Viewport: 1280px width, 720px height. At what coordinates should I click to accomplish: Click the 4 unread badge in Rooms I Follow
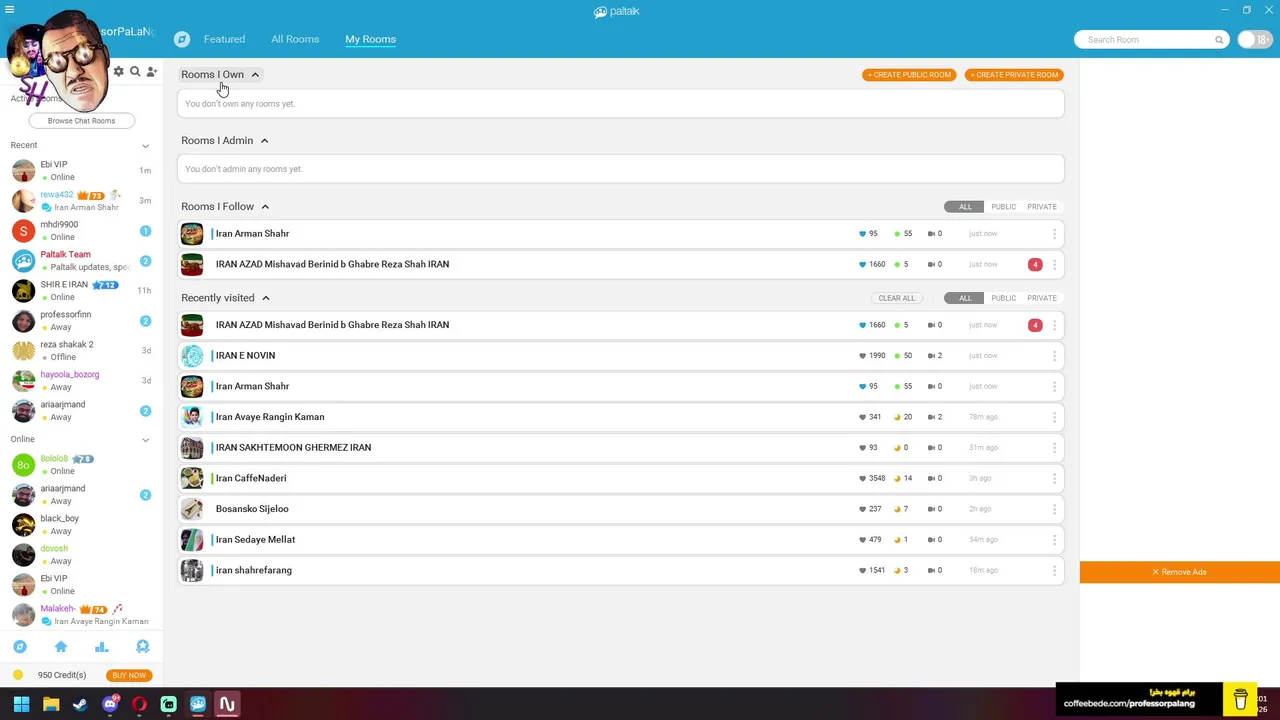click(x=1035, y=265)
